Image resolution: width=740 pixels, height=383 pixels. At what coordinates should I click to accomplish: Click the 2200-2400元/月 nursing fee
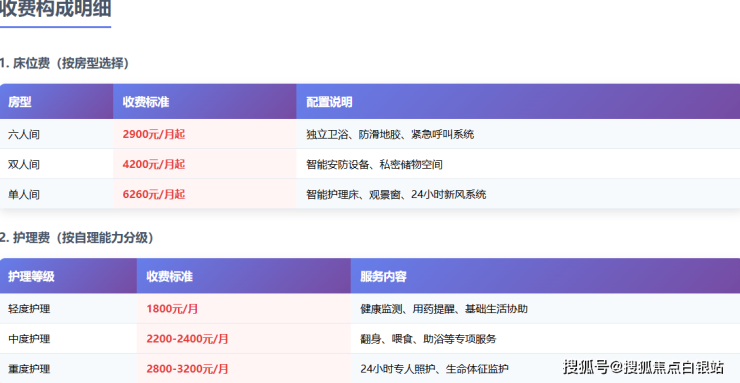coord(187,339)
